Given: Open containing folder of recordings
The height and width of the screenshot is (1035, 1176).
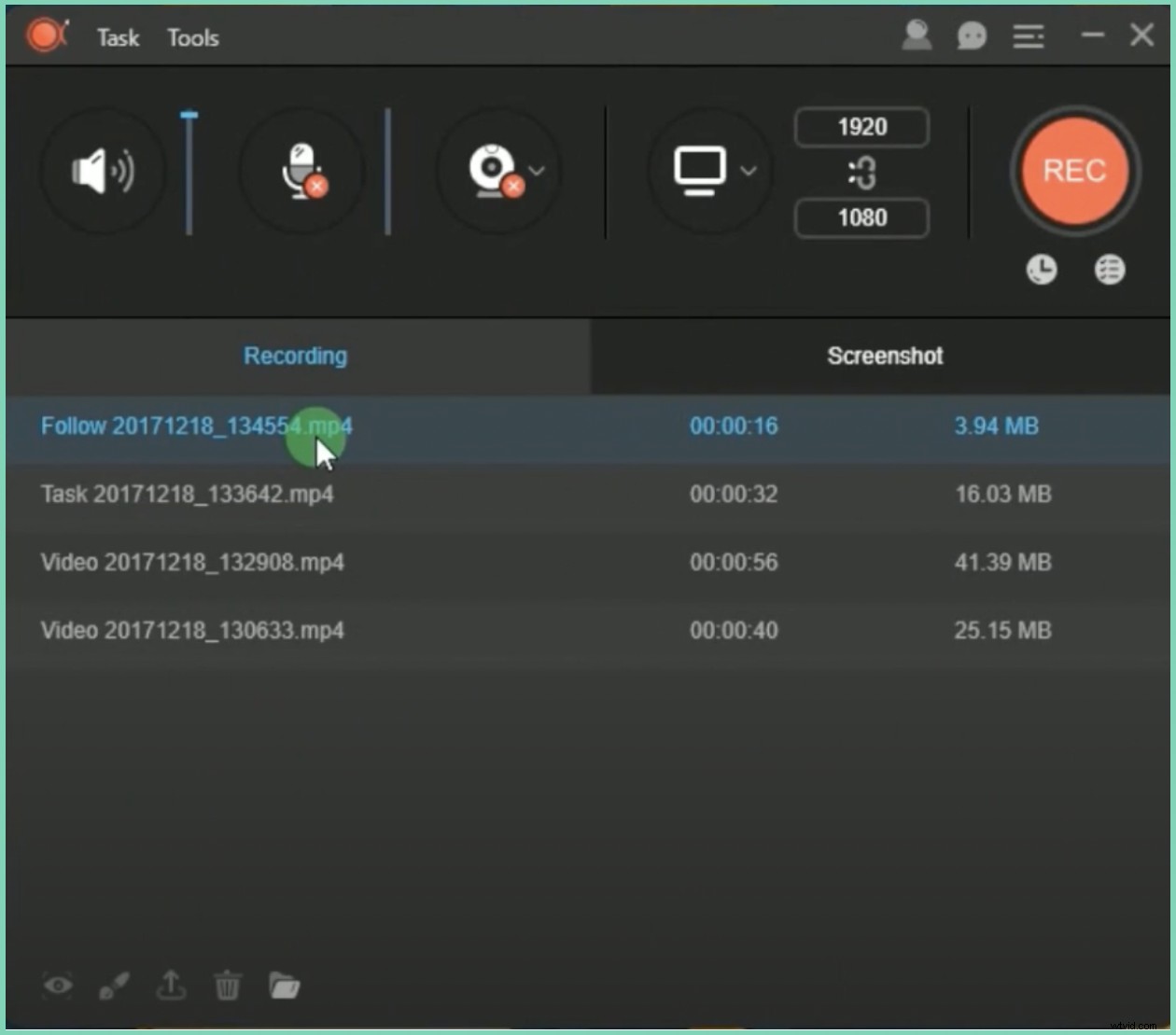Looking at the screenshot, I should [x=285, y=985].
